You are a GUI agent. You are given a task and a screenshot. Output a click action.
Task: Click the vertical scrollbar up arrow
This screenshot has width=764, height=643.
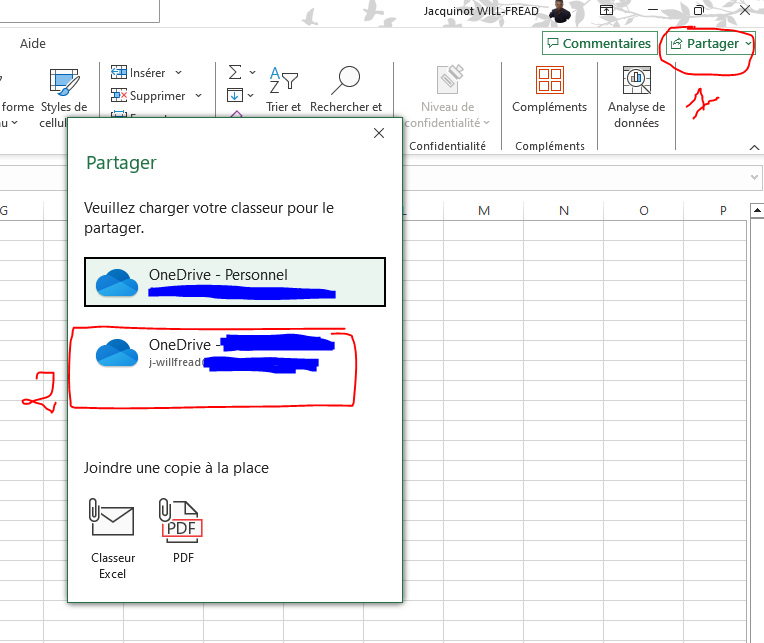757,210
